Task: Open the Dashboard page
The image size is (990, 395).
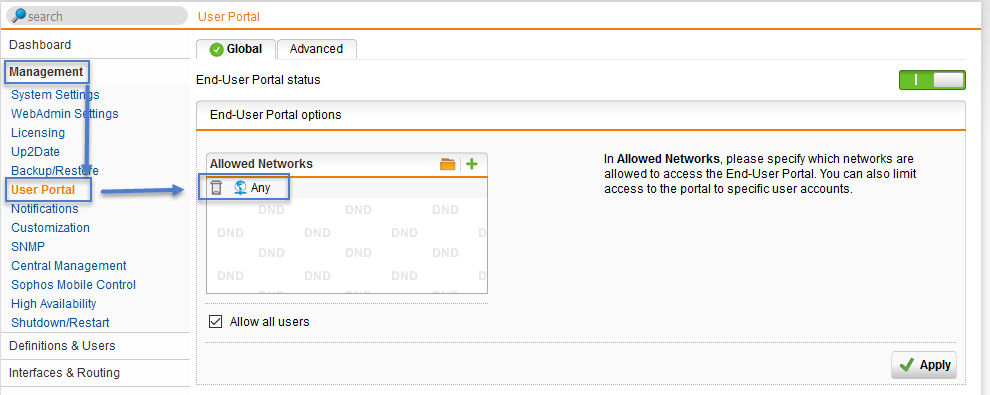Action: pos(40,45)
